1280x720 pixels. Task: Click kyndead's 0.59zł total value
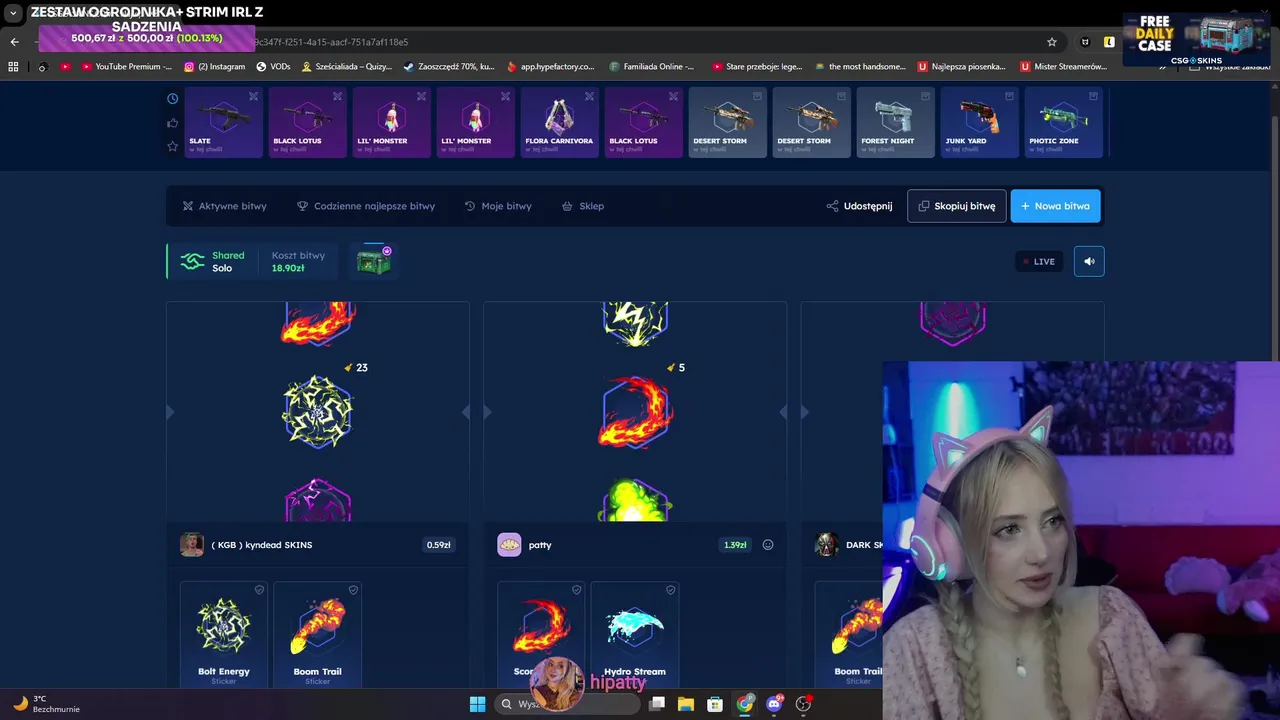(x=438, y=545)
